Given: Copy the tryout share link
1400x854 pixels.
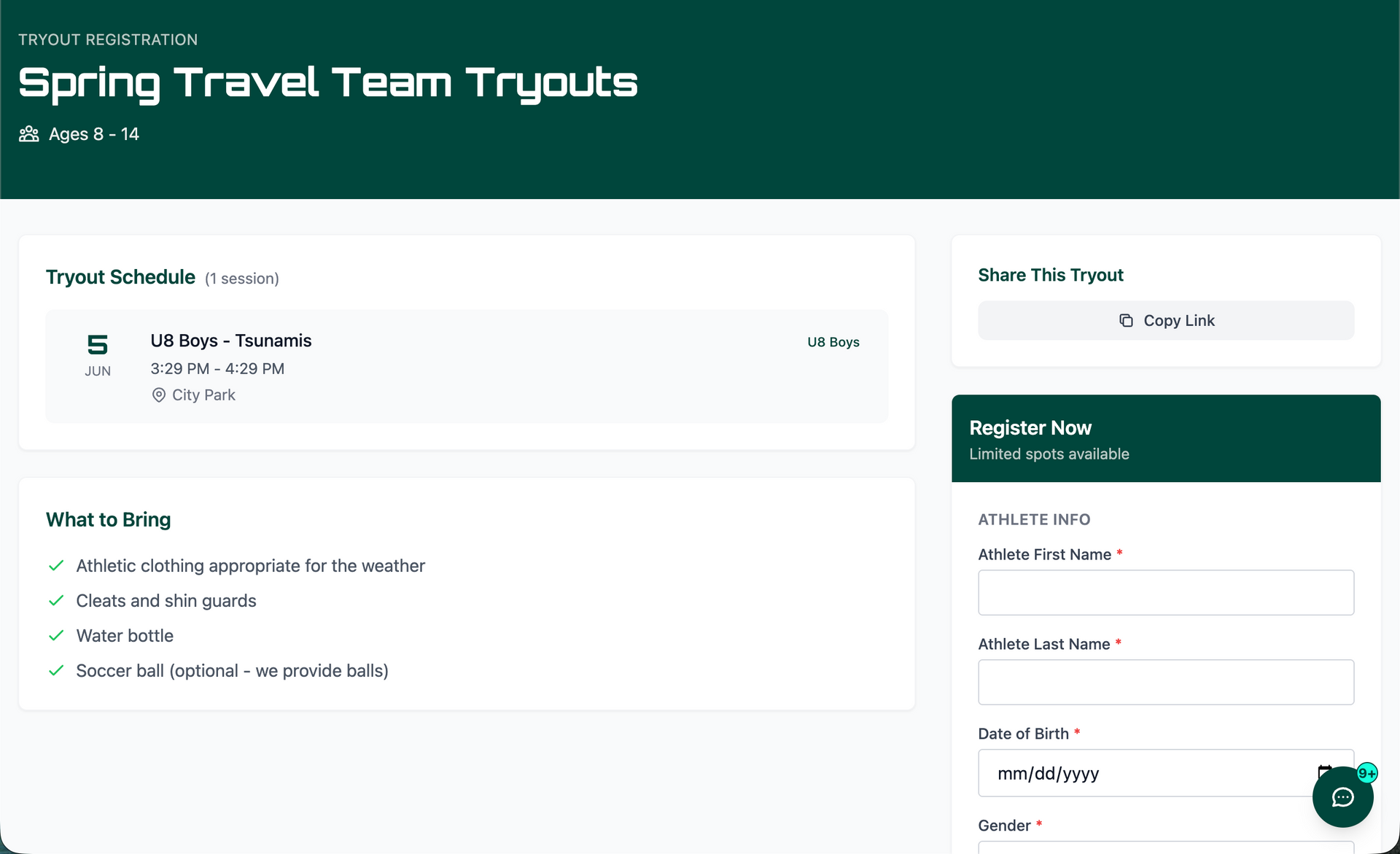Looking at the screenshot, I should 1166,321.
